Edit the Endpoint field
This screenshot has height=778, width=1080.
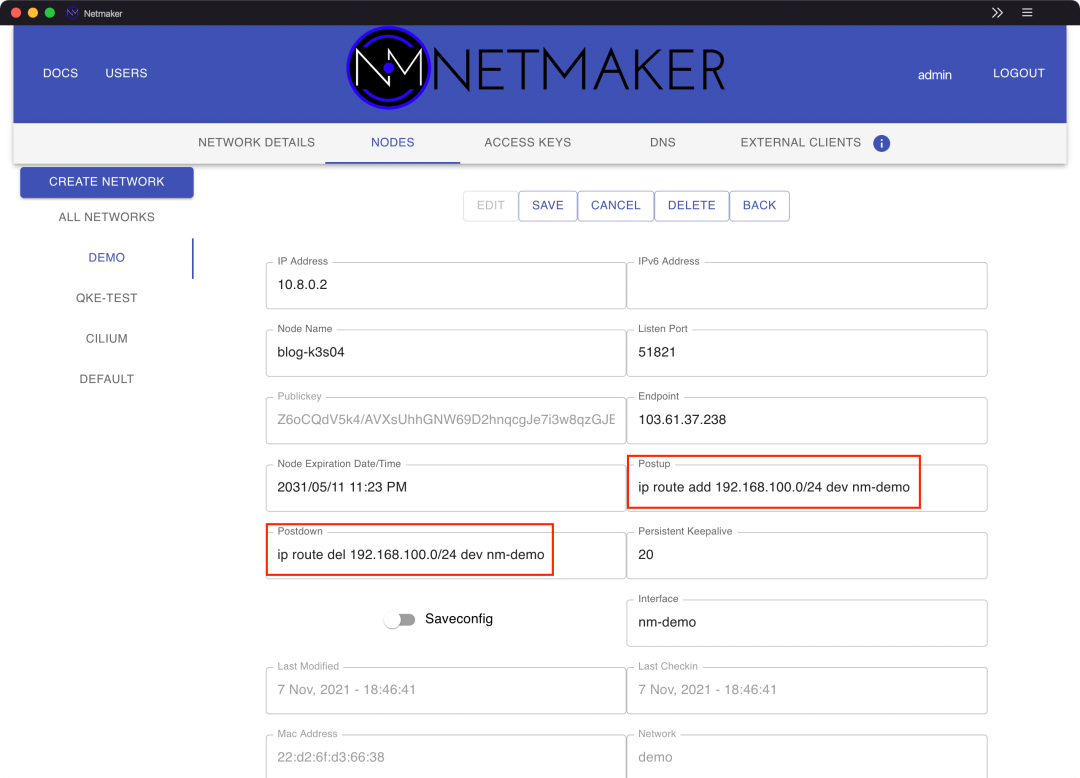point(807,420)
